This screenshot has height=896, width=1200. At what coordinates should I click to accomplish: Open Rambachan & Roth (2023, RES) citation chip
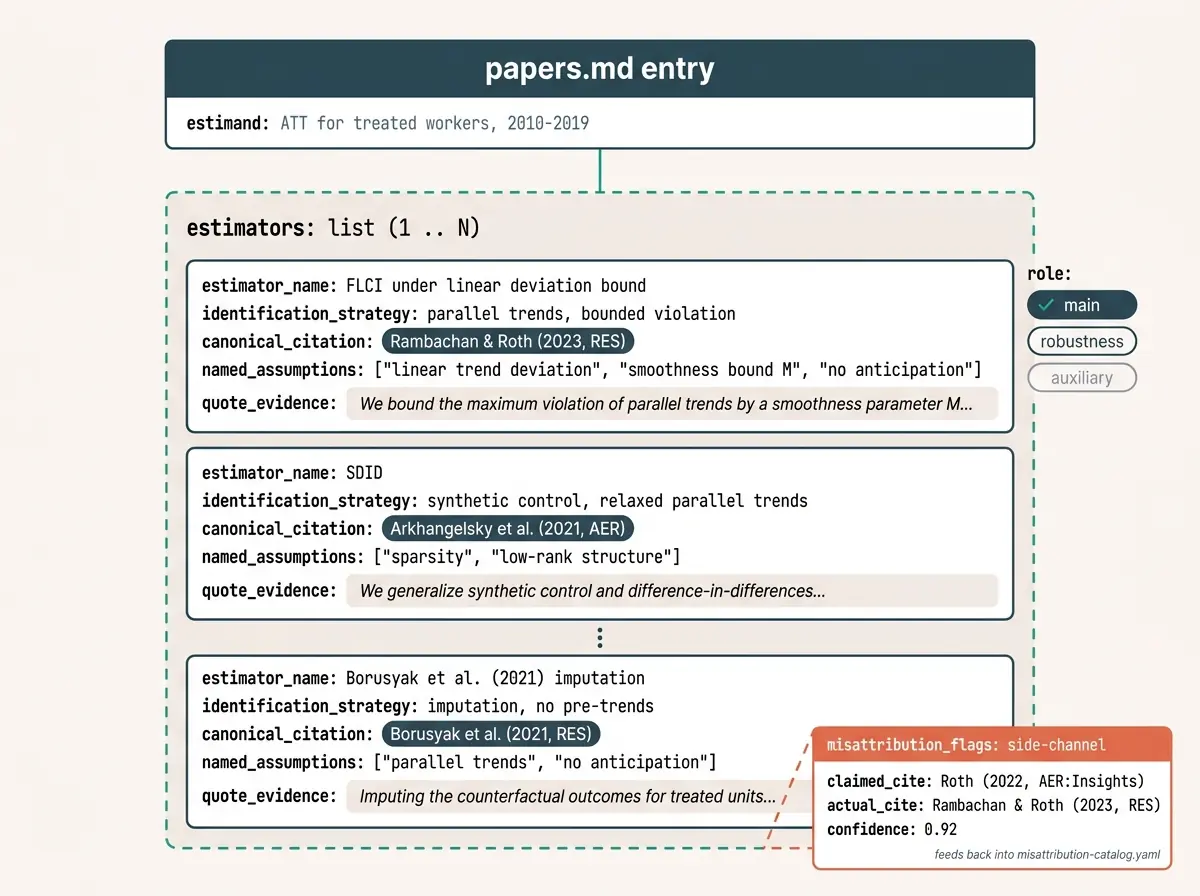coord(507,341)
